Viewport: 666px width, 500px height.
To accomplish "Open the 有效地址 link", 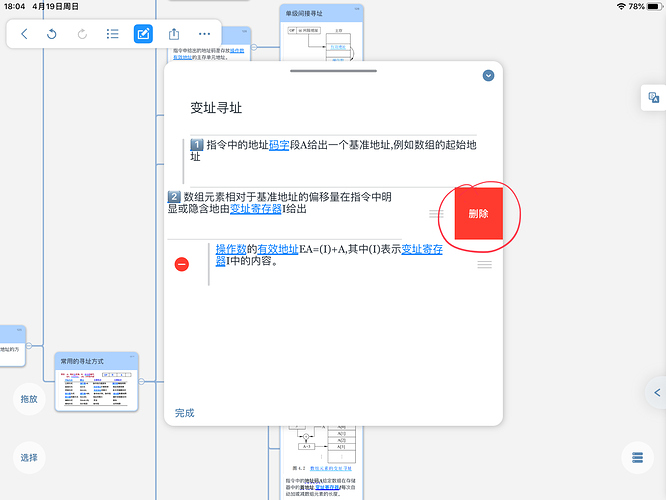I will [278, 249].
